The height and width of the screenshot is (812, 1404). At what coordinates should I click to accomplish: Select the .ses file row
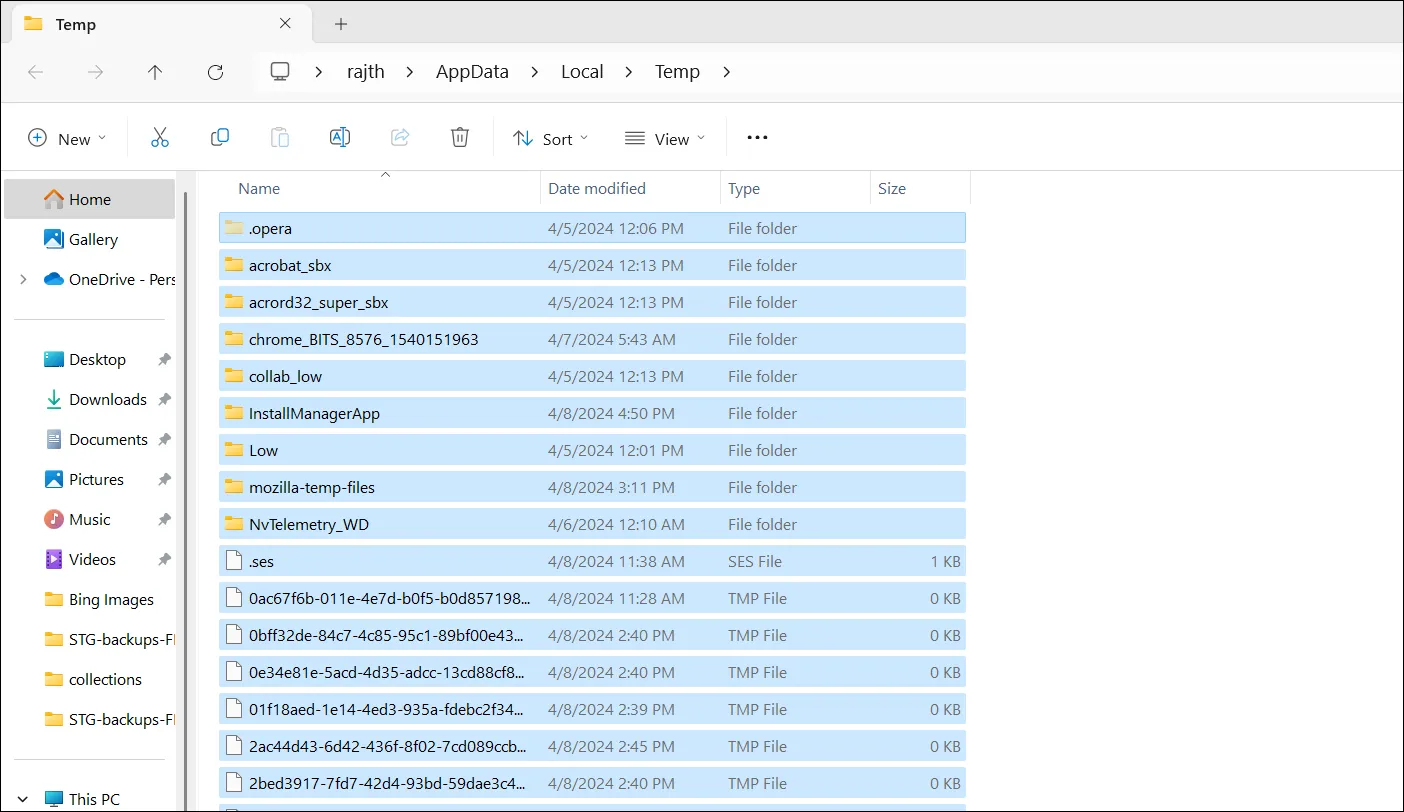pyautogui.click(x=262, y=562)
